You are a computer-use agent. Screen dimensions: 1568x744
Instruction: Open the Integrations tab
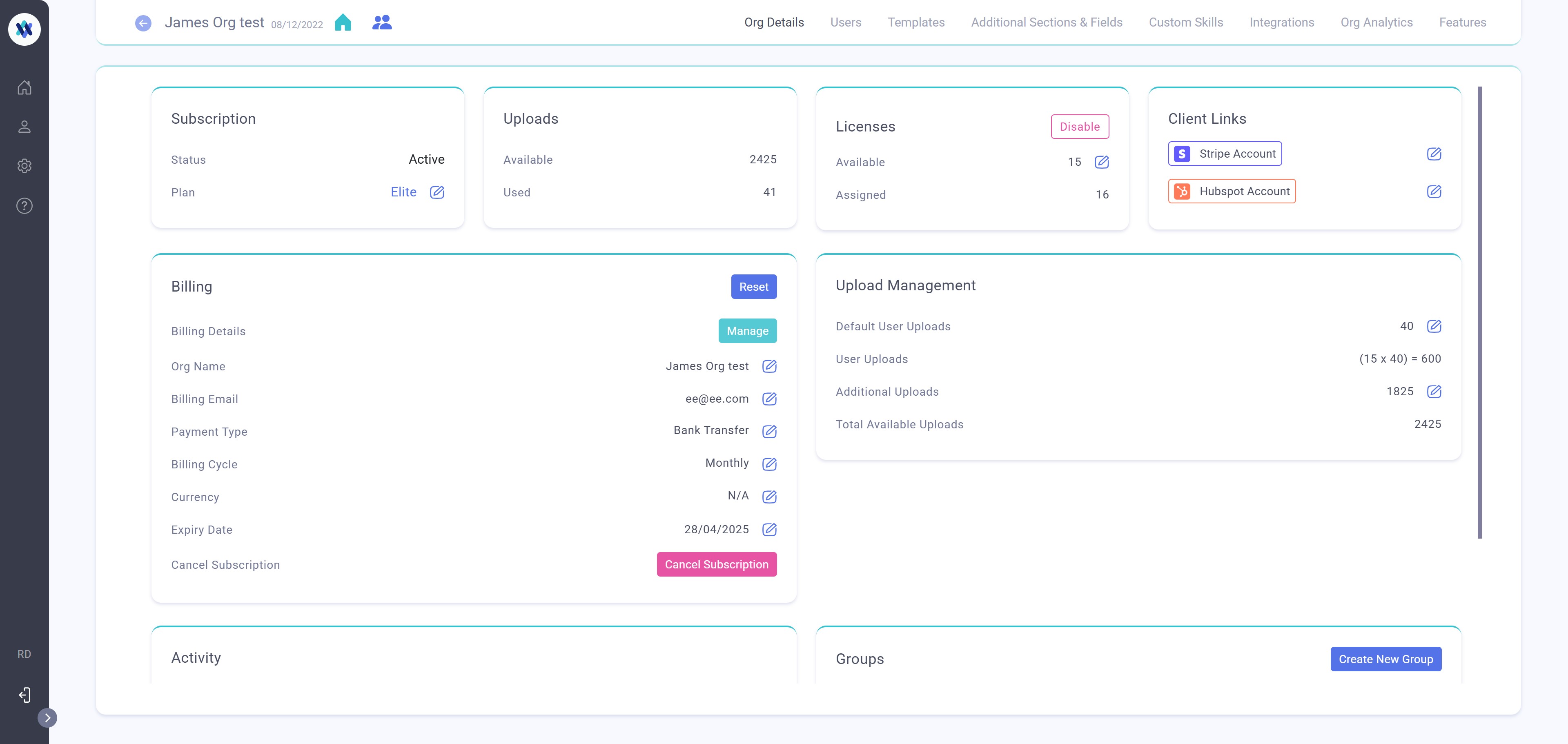(x=1282, y=22)
